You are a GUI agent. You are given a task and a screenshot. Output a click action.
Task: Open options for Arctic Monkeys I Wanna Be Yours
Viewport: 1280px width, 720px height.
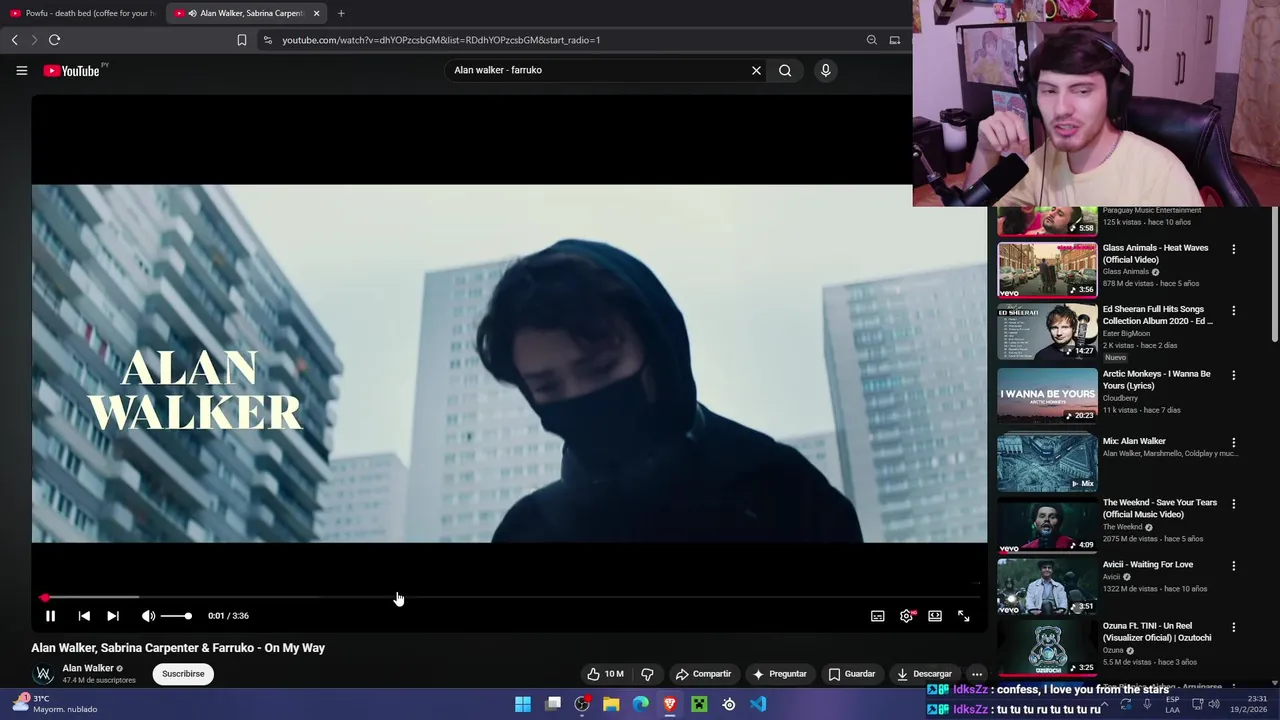click(x=1233, y=375)
